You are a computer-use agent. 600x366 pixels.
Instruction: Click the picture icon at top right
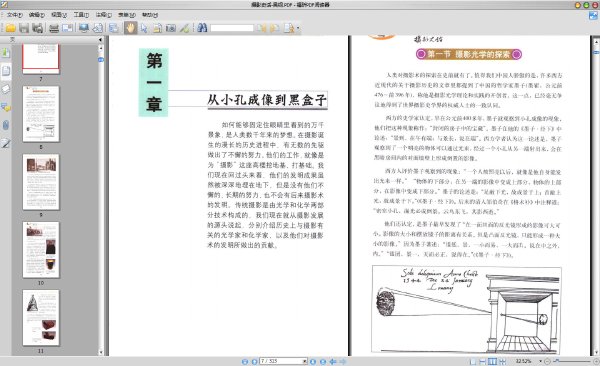[x=593, y=16]
